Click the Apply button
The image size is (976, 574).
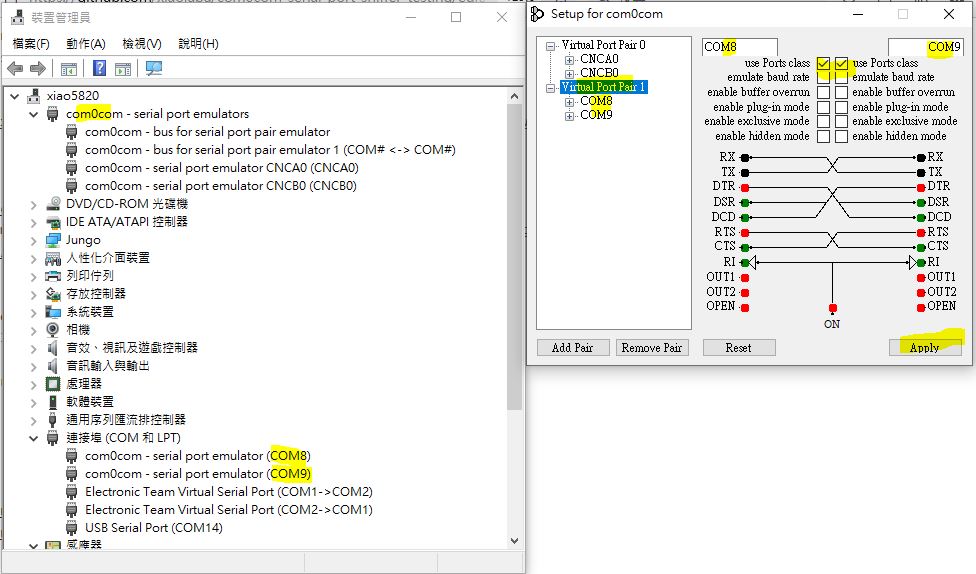(x=925, y=348)
